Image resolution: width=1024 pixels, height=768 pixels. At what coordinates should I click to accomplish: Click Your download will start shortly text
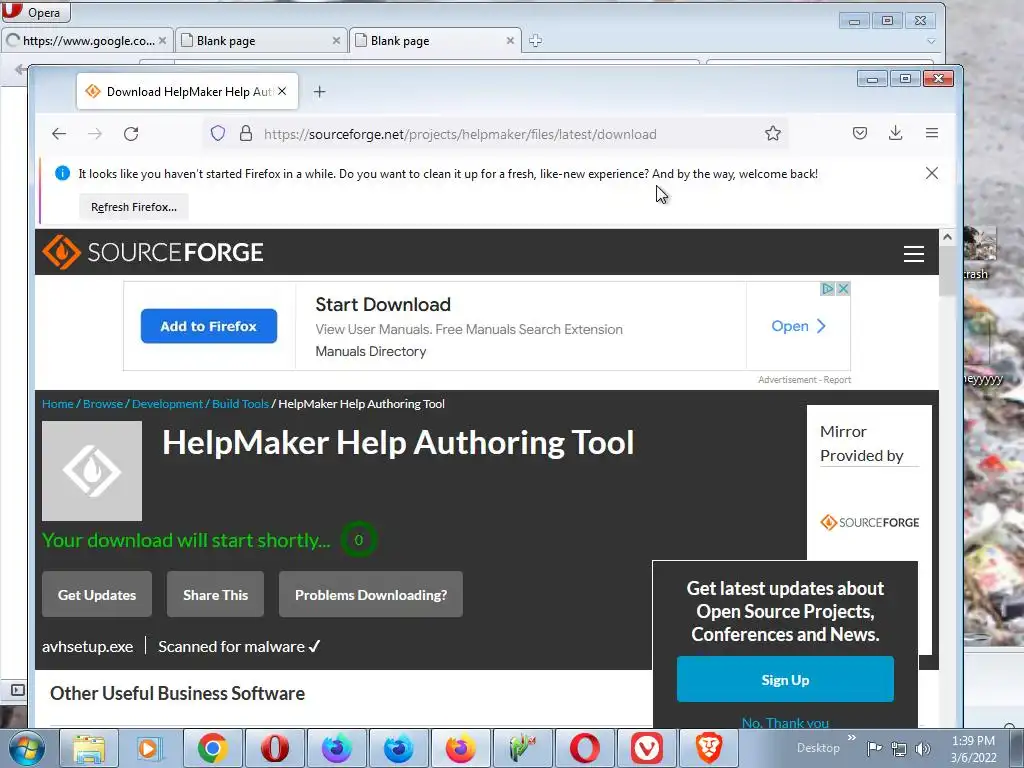pos(186,540)
